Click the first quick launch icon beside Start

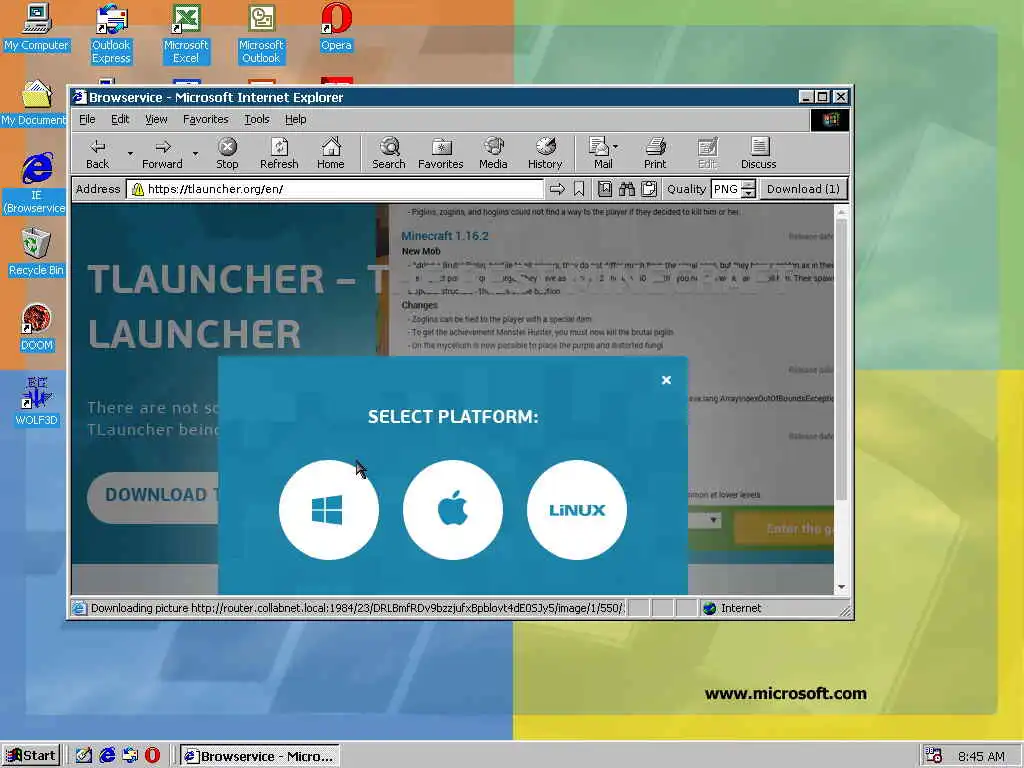tap(84, 756)
